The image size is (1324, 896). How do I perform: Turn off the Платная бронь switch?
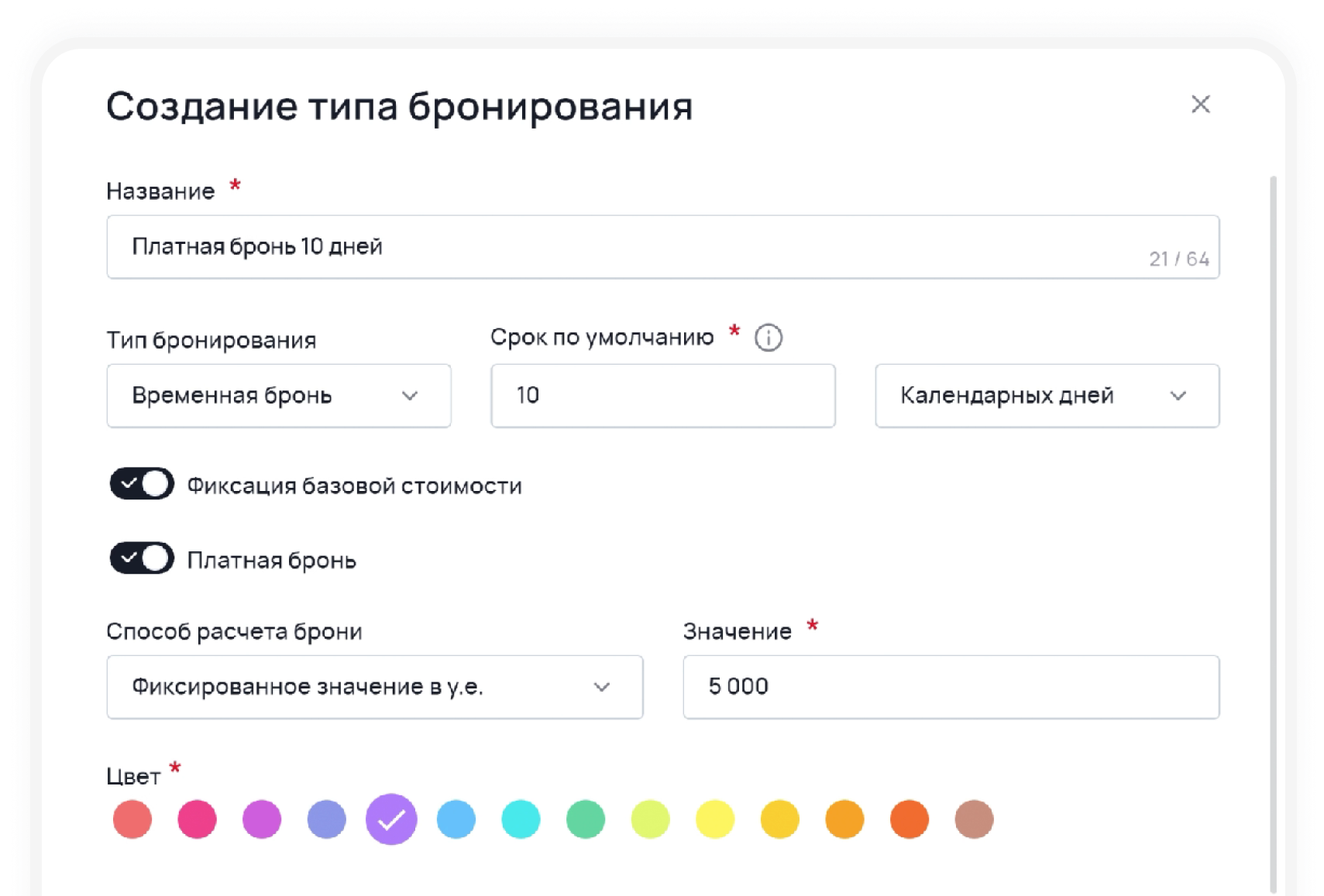[x=143, y=558]
